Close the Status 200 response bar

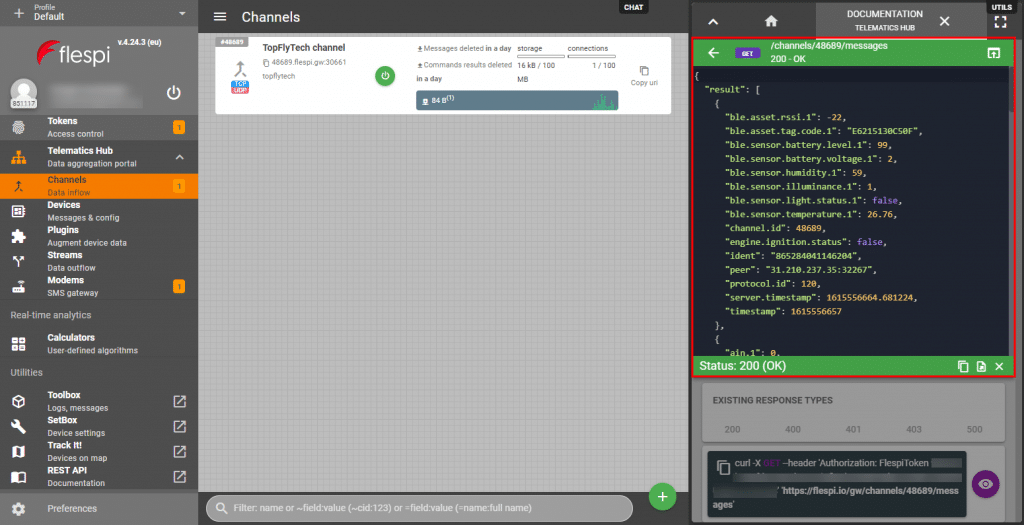click(x=999, y=366)
